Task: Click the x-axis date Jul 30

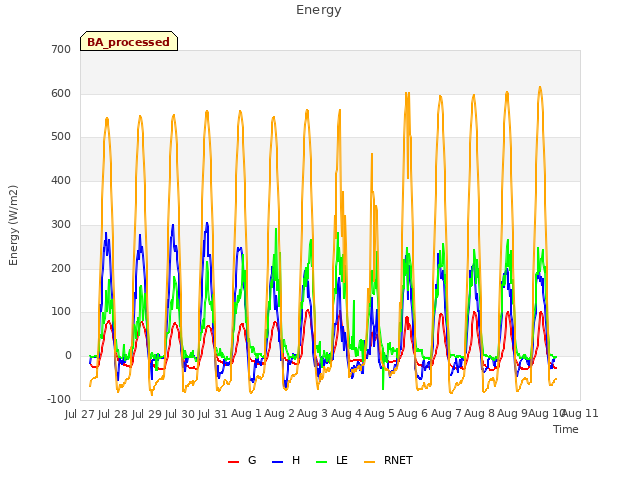Action: click(180, 414)
